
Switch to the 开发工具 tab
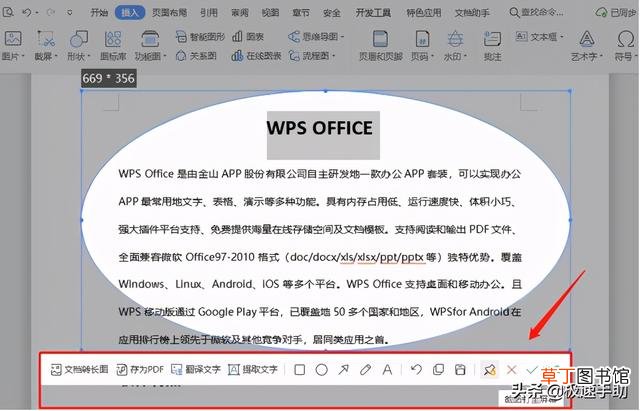(373, 13)
